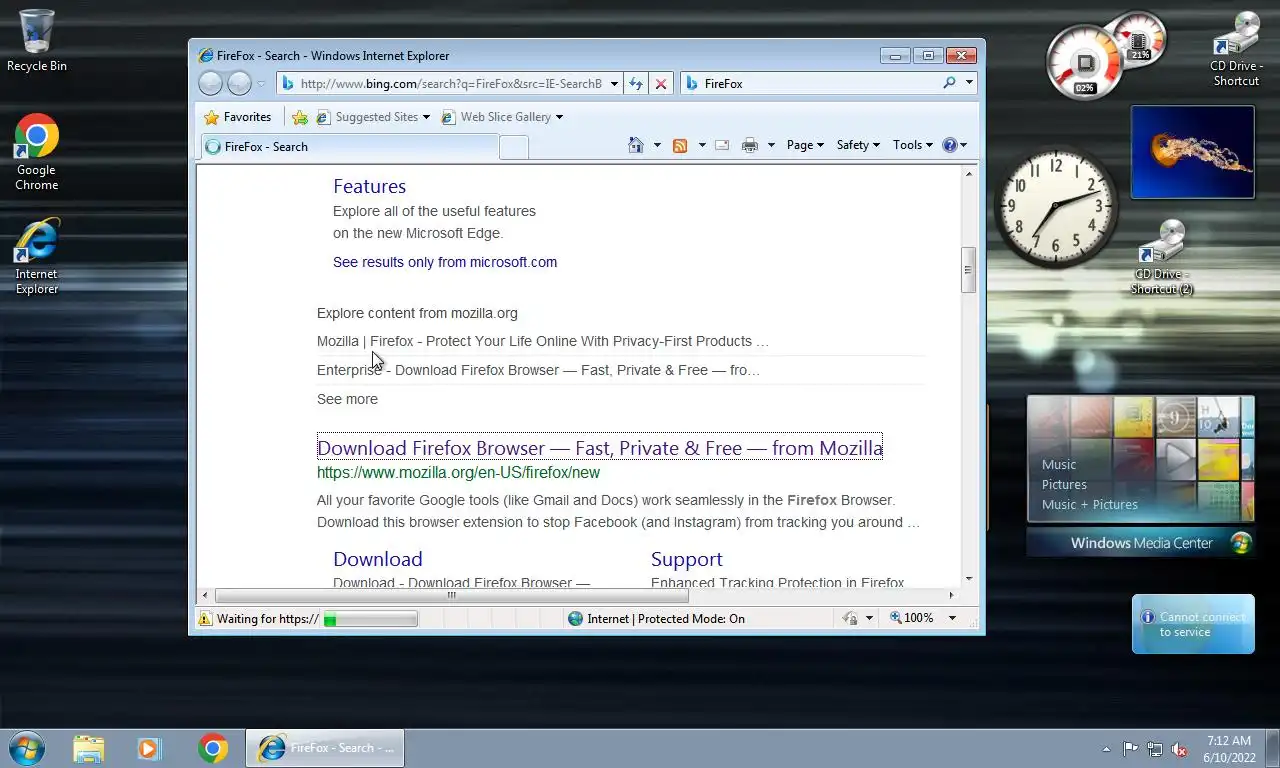Click the vertical scrollbar up arrow
Image resolution: width=1280 pixels, height=768 pixels.
pyautogui.click(x=968, y=174)
